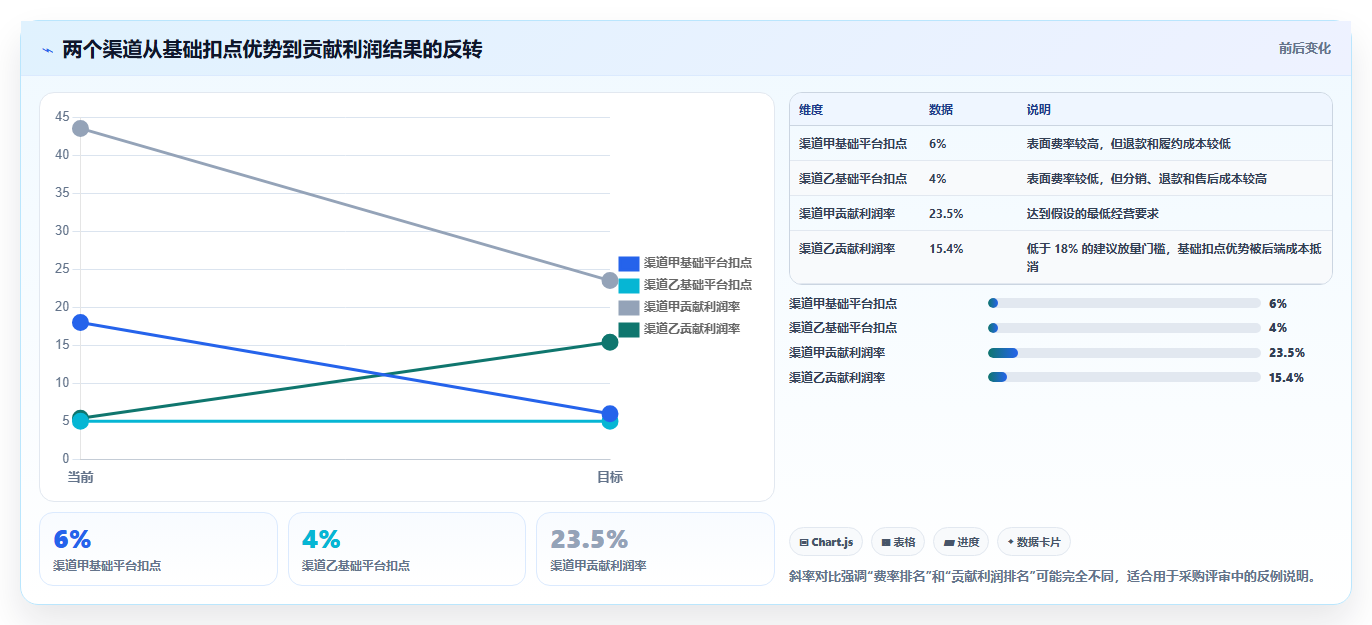Click the progress bar for 渠道甲基础平台扣点
Image resolution: width=1372 pixels, height=625 pixels.
(x=1124, y=303)
